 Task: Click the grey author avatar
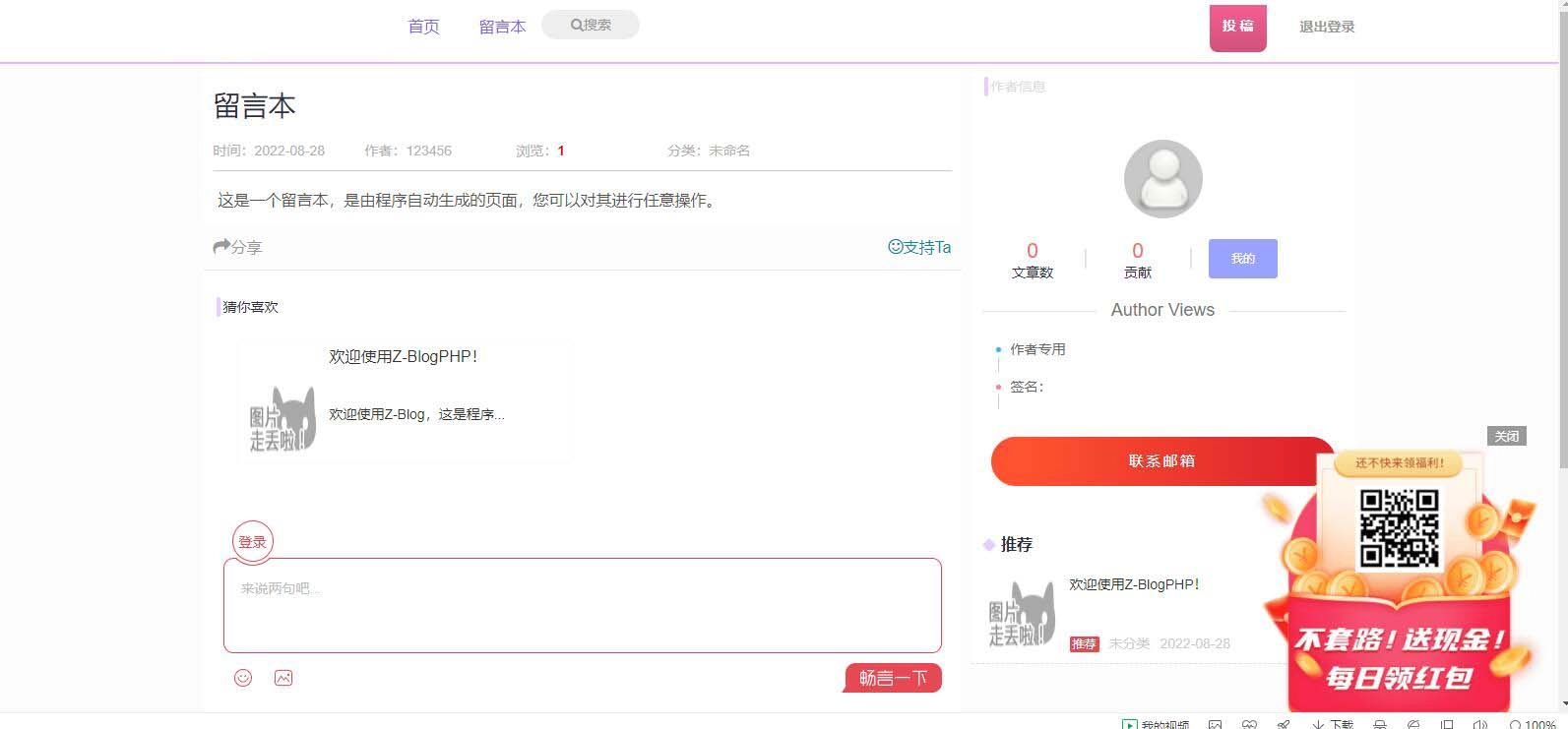(x=1163, y=179)
